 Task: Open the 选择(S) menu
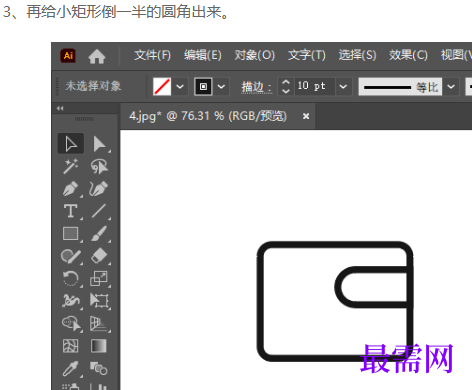pos(357,55)
